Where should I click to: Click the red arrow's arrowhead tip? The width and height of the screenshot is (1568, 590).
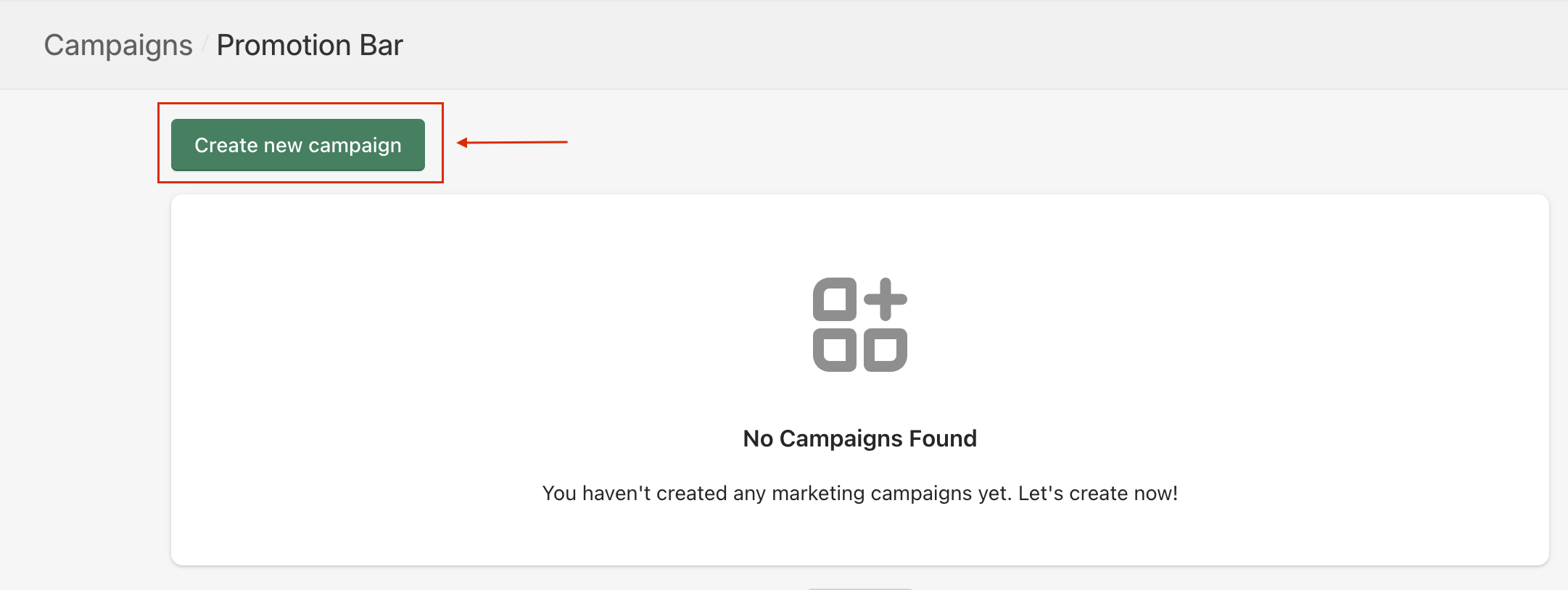(x=461, y=143)
